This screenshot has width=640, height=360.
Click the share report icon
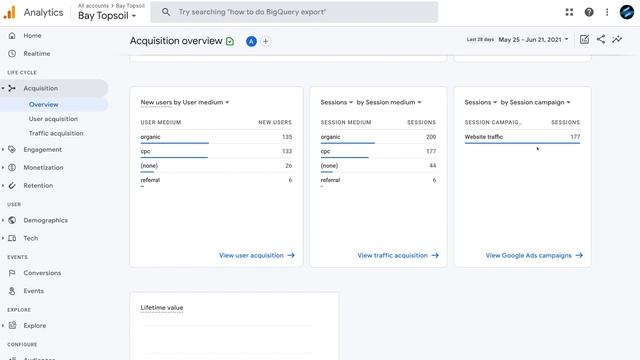(601, 39)
